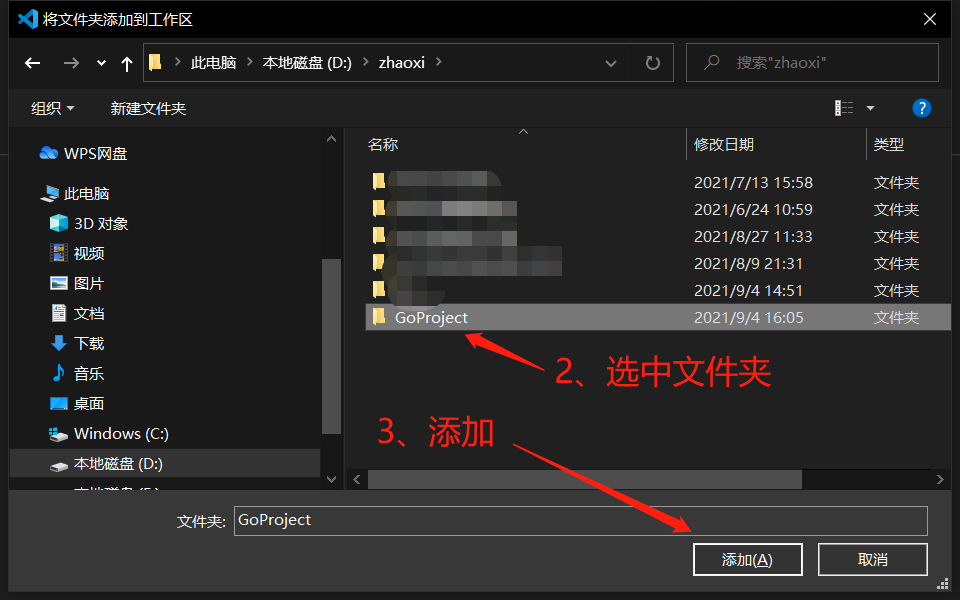Click the file list scroll left arrow
This screenshot has height=600, width=960.
tap(357, 479)
